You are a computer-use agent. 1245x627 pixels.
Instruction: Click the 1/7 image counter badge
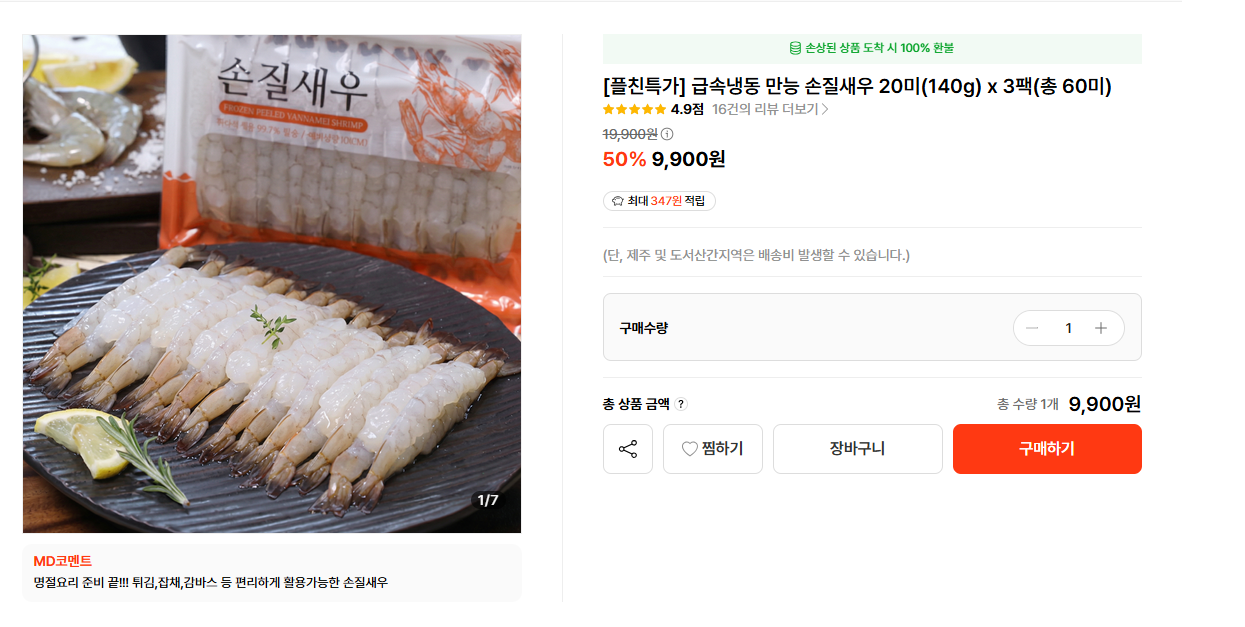coord(488,500)
